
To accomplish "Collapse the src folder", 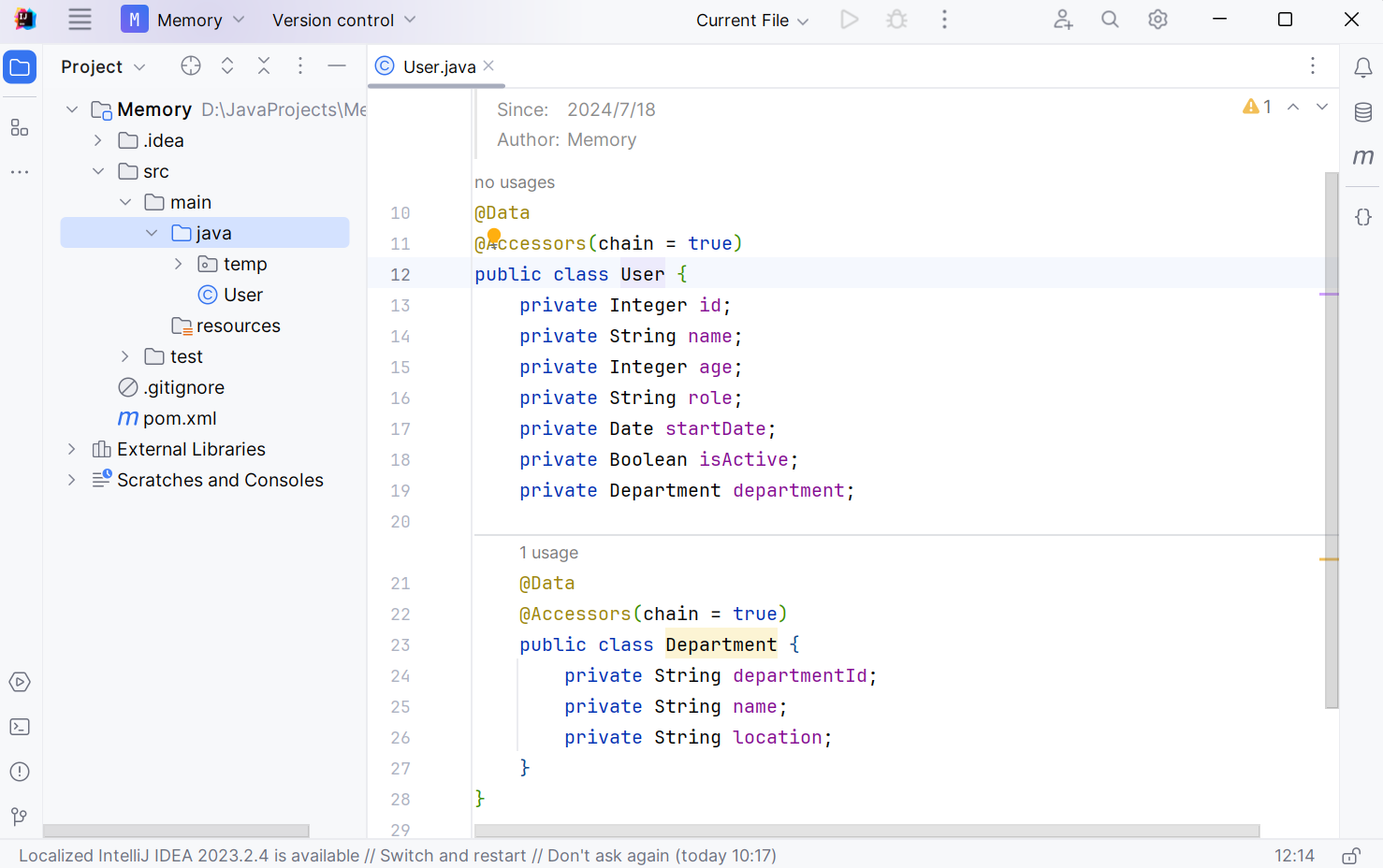I will (98, 171).
